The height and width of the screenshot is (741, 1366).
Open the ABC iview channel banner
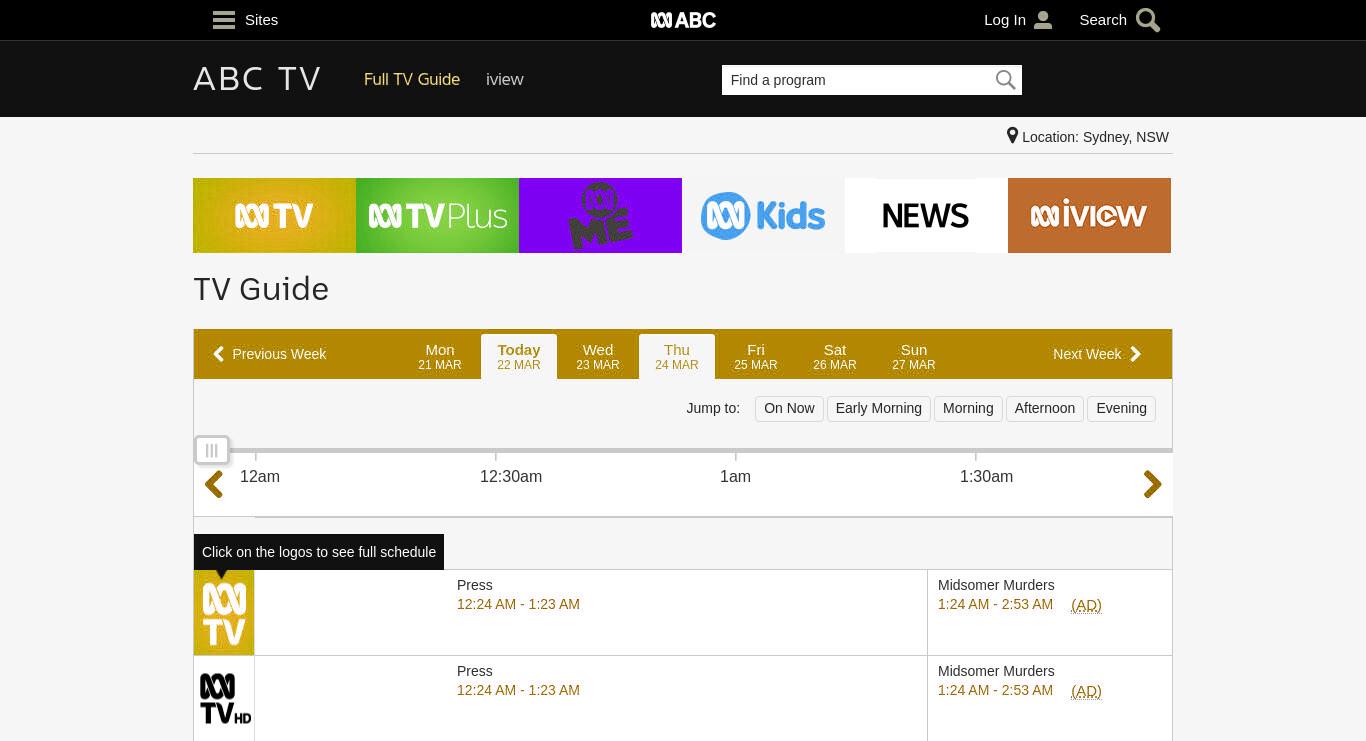tap(1089, 215)
